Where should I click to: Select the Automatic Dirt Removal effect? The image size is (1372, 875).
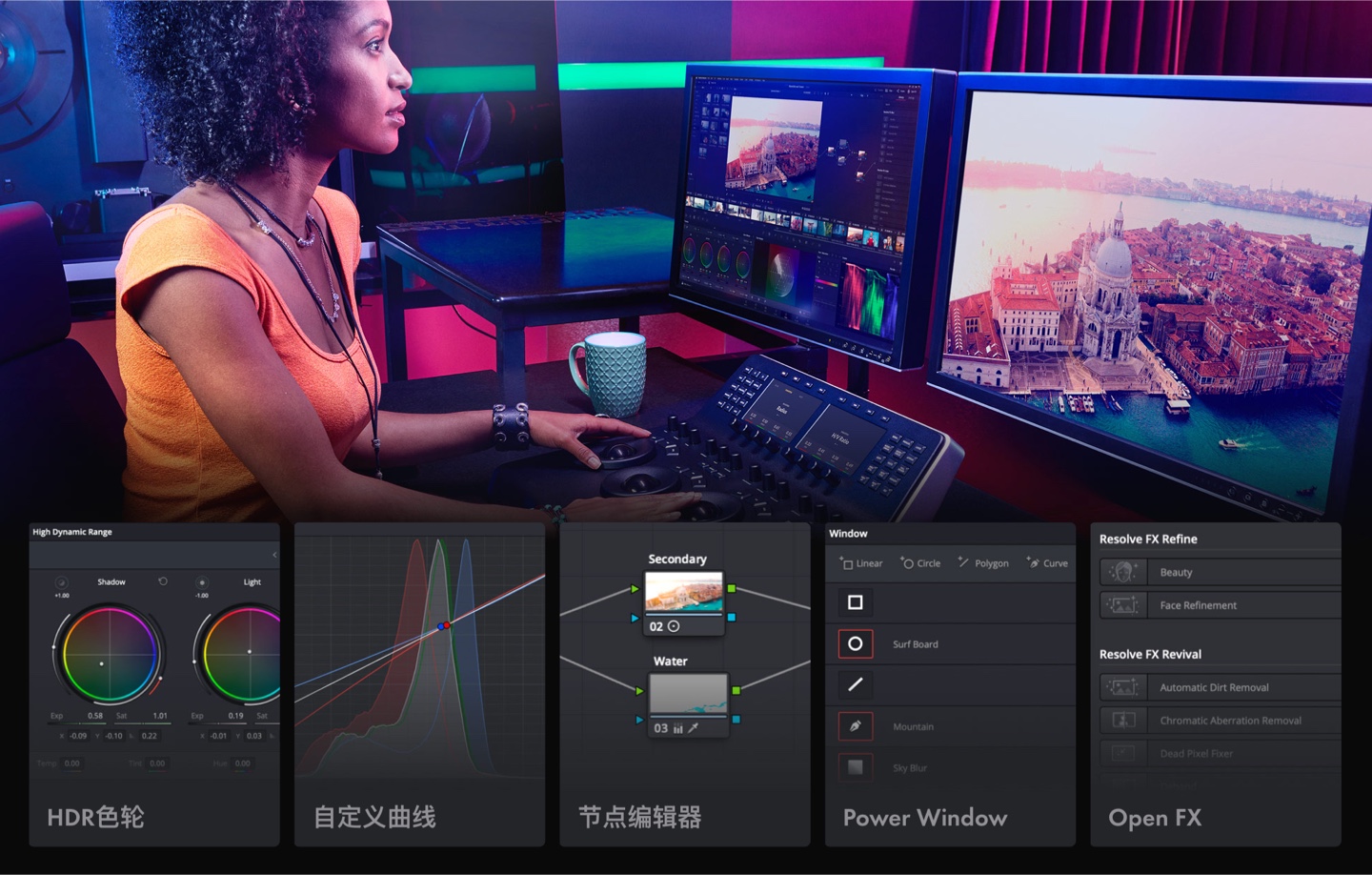click(1221, 687)
